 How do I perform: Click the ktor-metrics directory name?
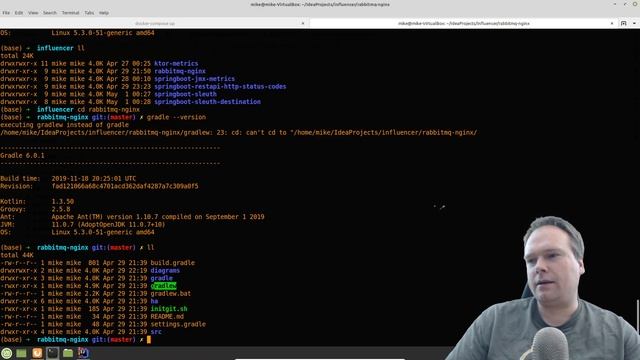tap(176, 64)
